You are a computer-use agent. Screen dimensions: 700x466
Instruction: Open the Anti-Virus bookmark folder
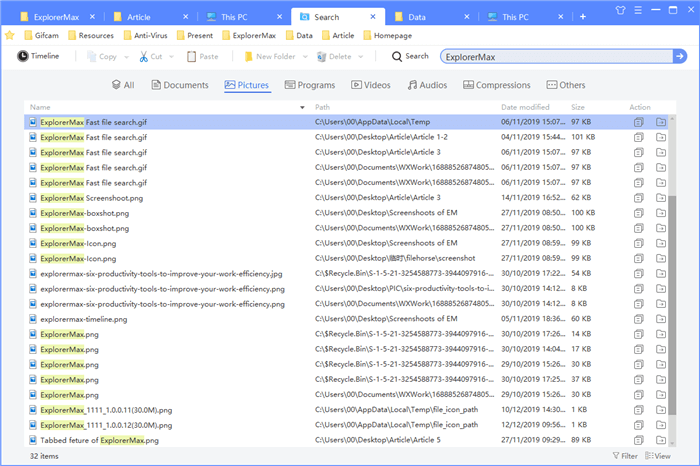[x=146, y=35]
